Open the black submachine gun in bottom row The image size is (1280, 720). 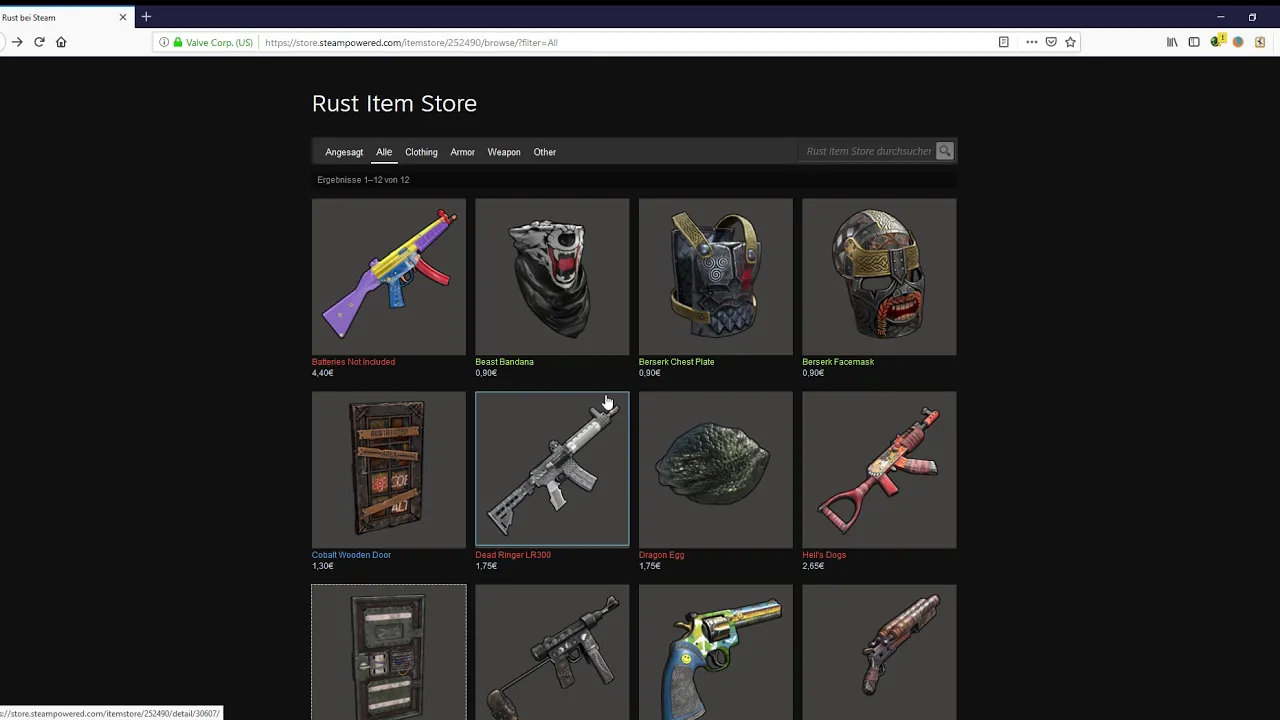pos(552,652)
